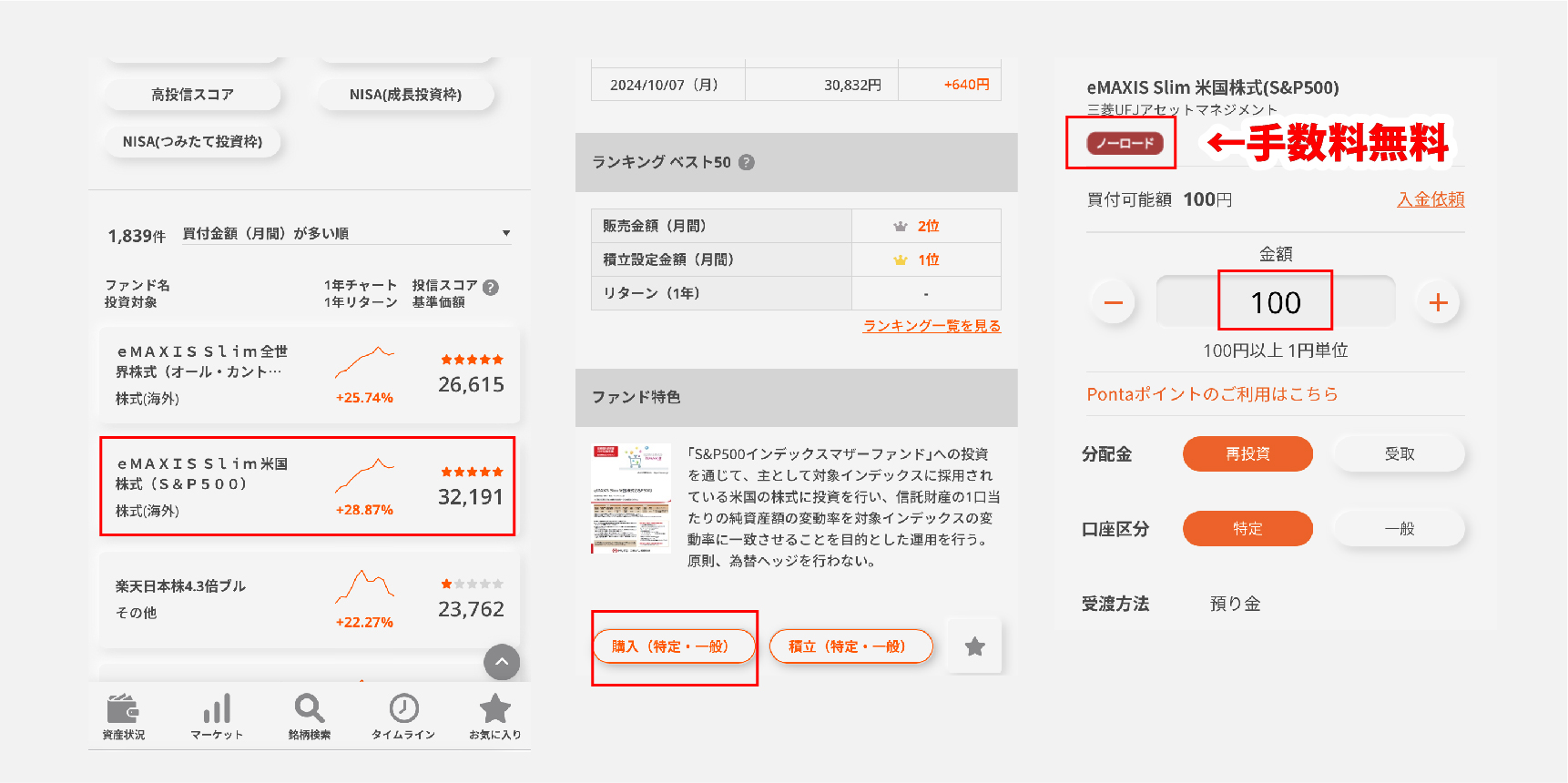Choose 再投資 for 分配金
This screenshot has height=783, width=1568.
pos(1247,453)
